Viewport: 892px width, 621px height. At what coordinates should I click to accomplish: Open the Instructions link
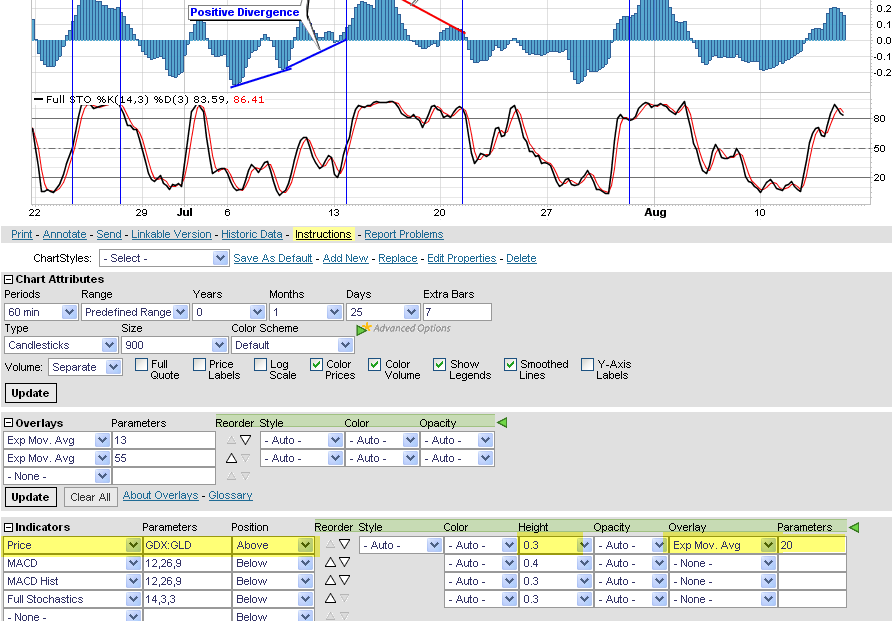point(323,234)
